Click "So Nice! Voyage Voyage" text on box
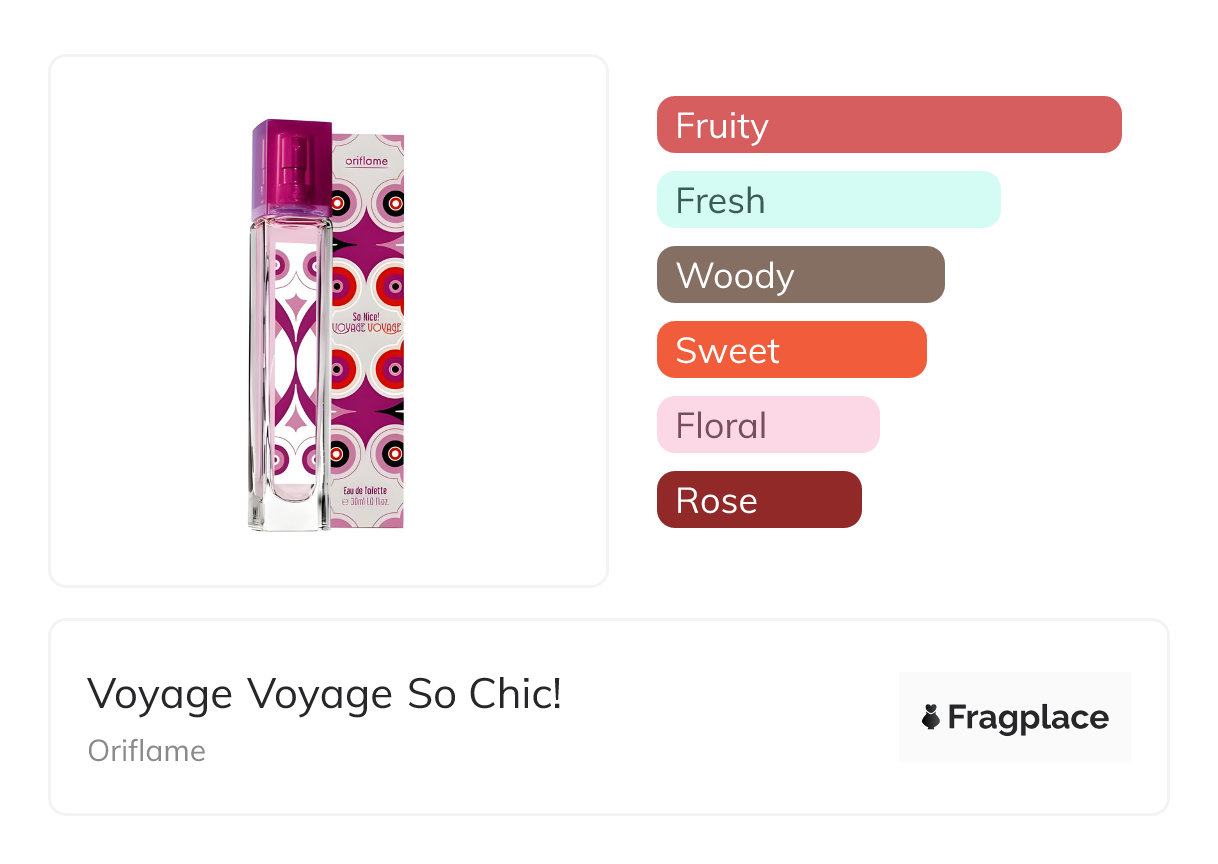Viewport: 1218px width, 864px height. pyautogui.click(x=366, y=322)
